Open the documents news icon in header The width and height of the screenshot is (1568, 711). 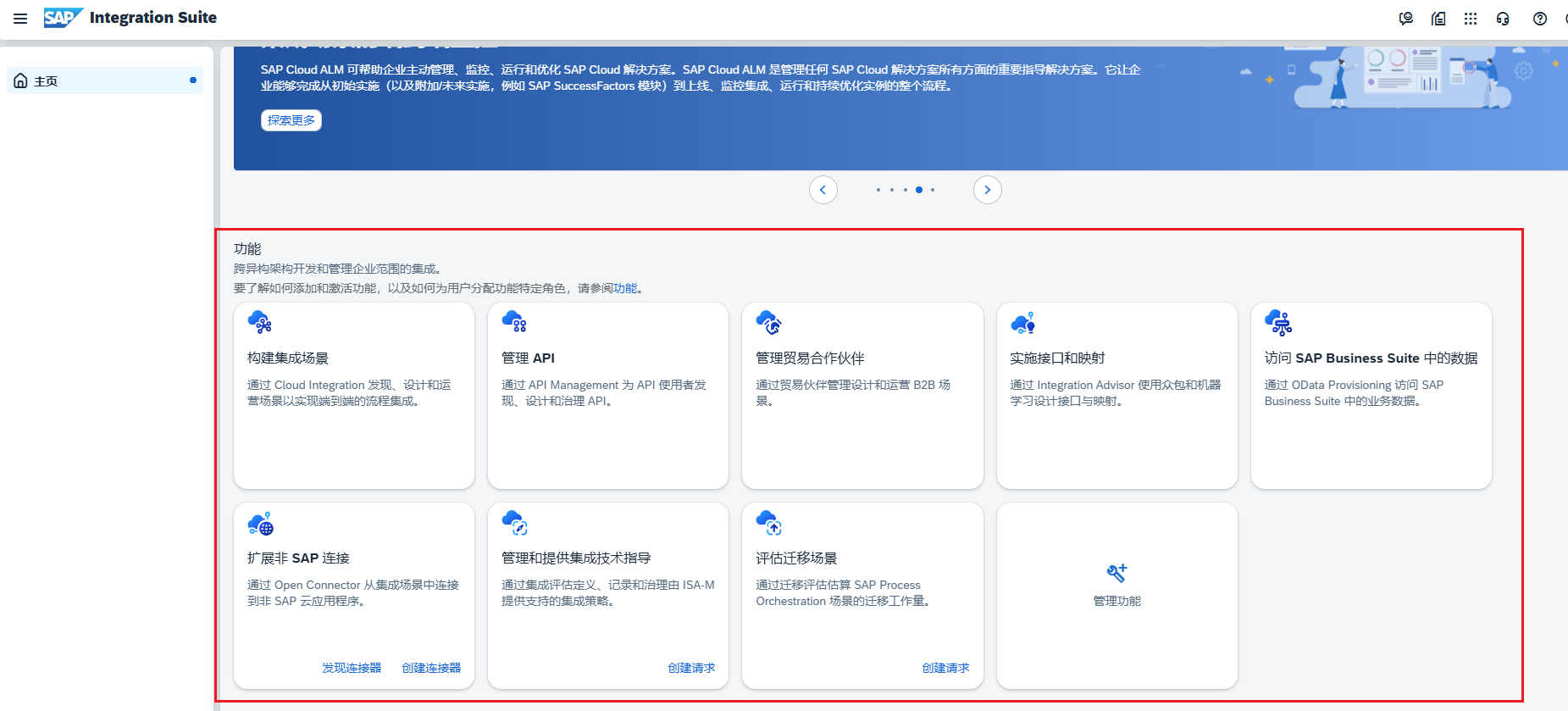1438,19
